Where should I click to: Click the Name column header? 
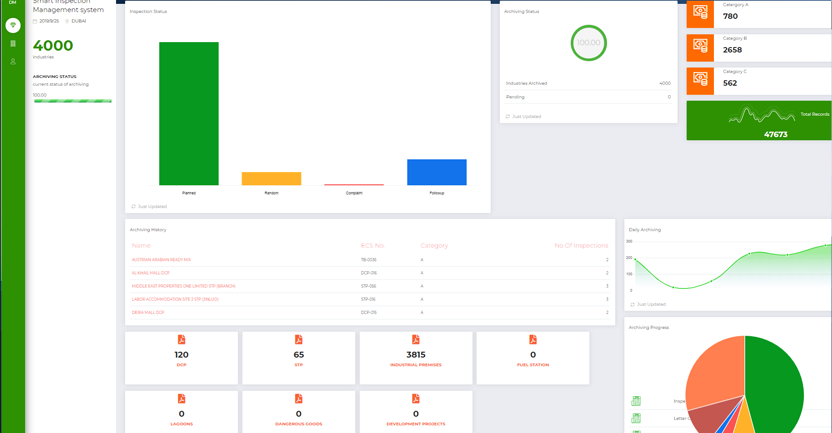tap(141, 246)
